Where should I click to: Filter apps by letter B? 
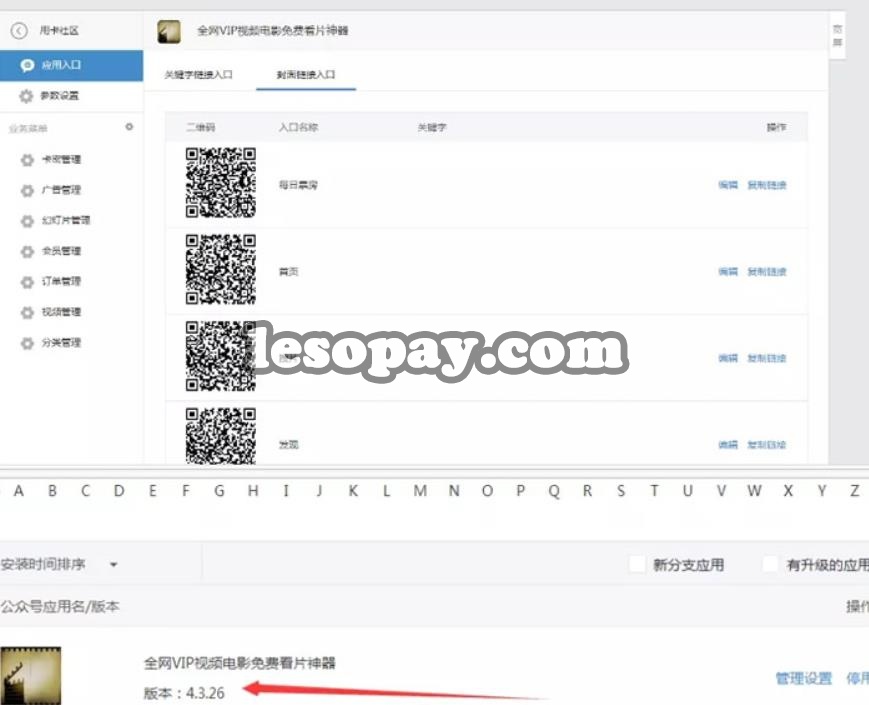[52, 491]
